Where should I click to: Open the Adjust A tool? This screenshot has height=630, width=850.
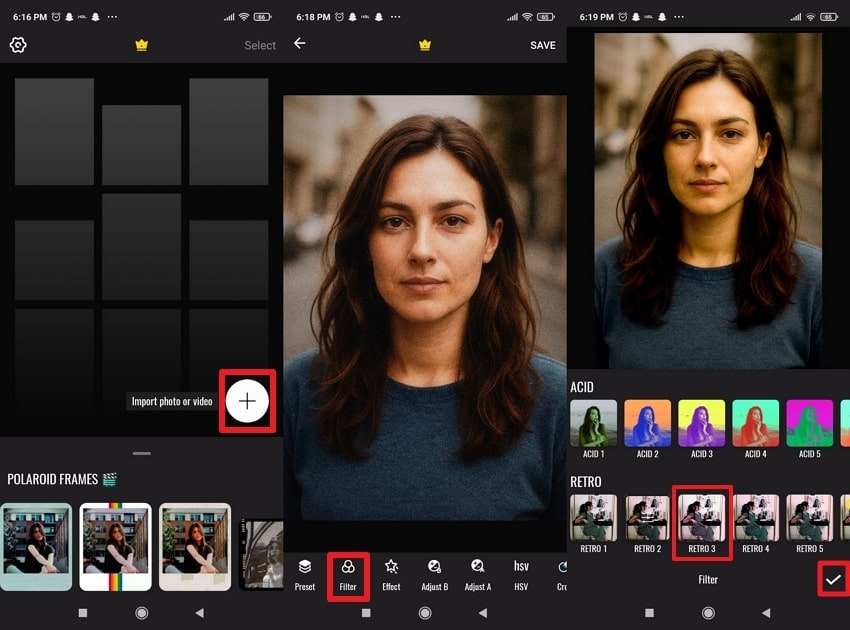pyautogui.click(x=478, y=576)
